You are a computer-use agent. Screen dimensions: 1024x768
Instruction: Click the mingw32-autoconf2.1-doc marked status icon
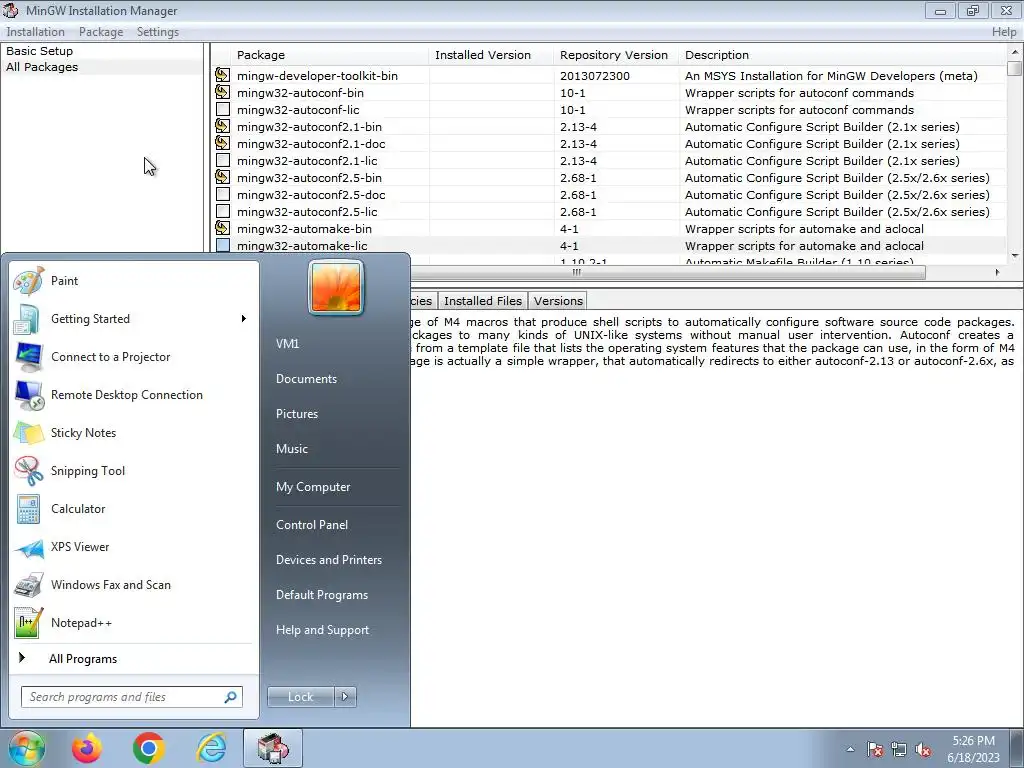(223, 143)
